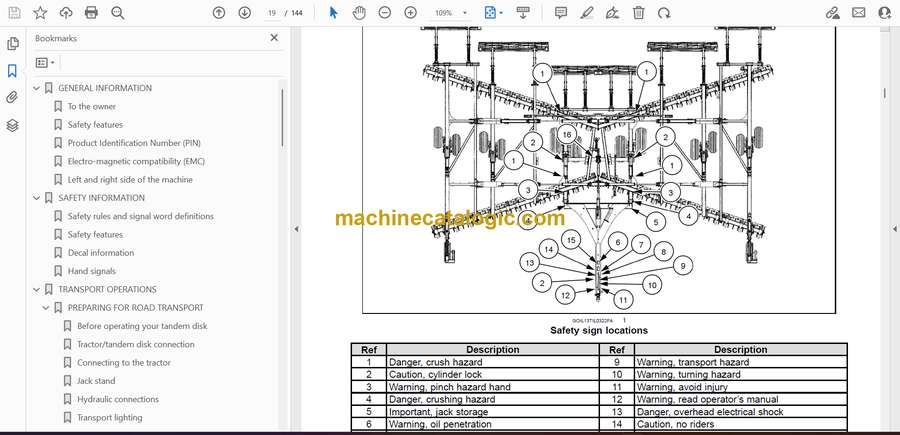Select the Jack stand bookmark
The height and width of the screenshot is (435, 900).
tap(96, 381)
